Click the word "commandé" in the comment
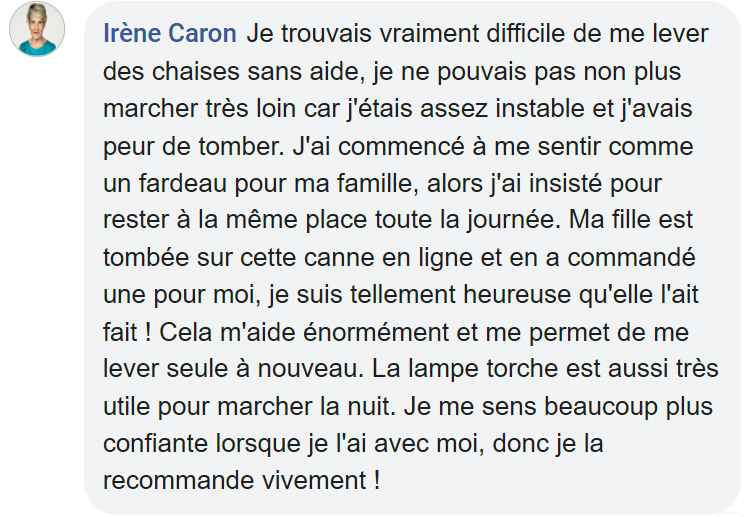 [631, 258]
